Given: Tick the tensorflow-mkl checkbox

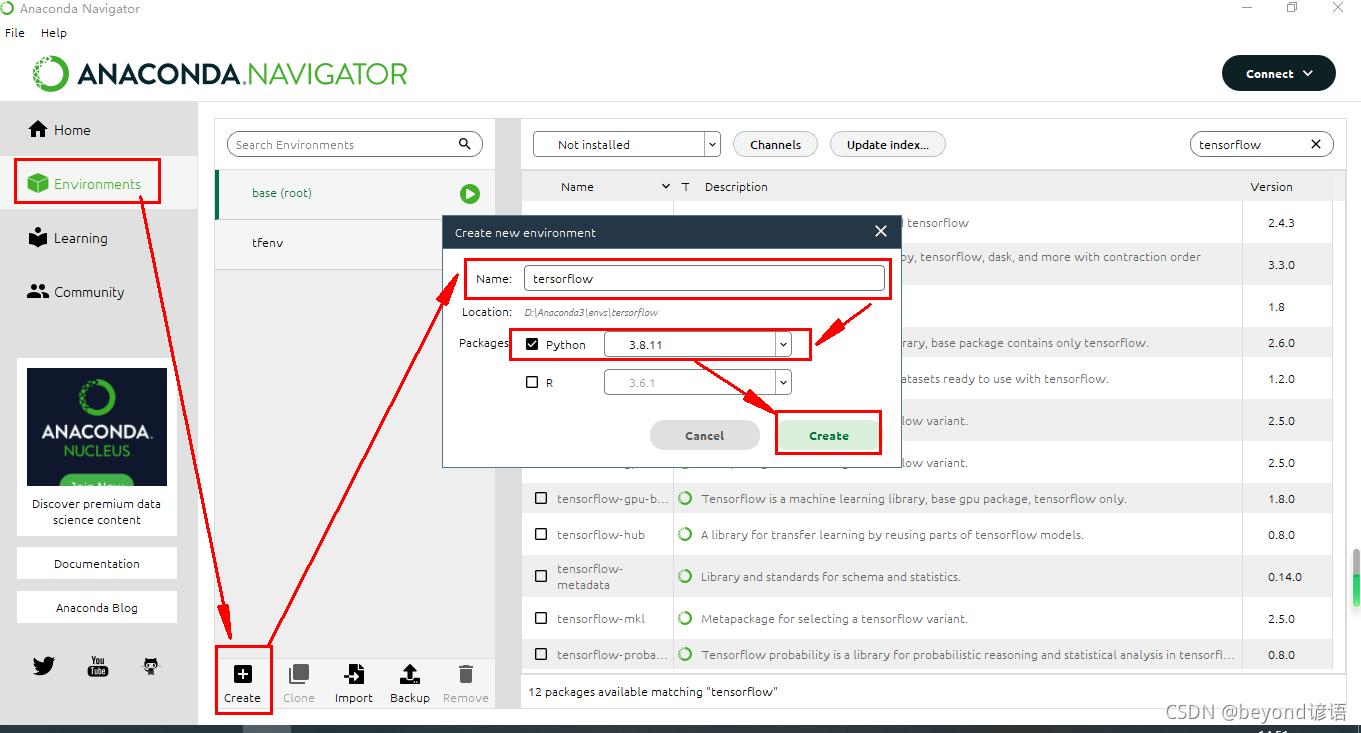Looking at the screenshot, I should 541,619.
